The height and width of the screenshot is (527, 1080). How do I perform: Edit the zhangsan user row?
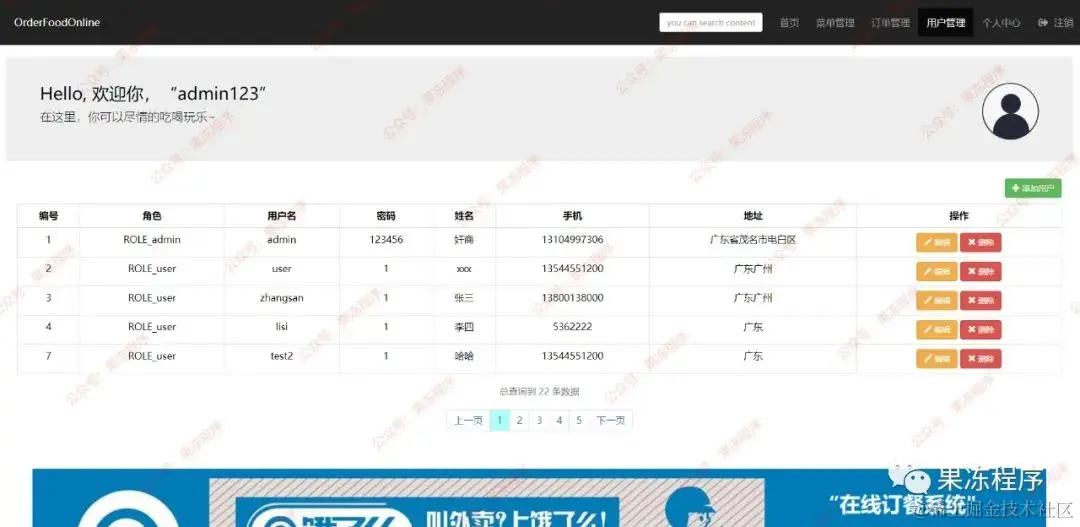[x=936, y=300]
